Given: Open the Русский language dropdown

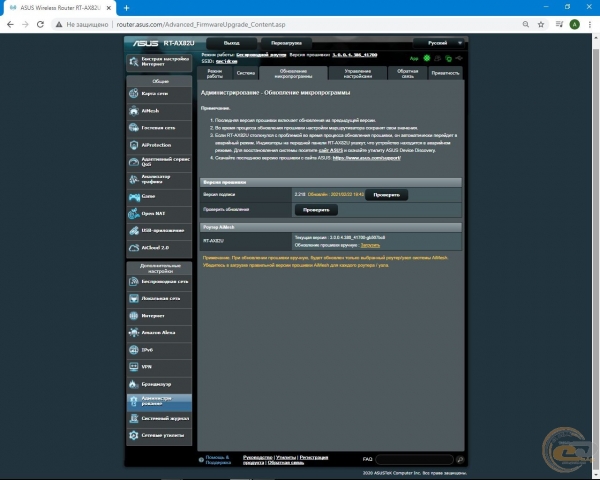Looking at the screenshot, I should [439, 43].
